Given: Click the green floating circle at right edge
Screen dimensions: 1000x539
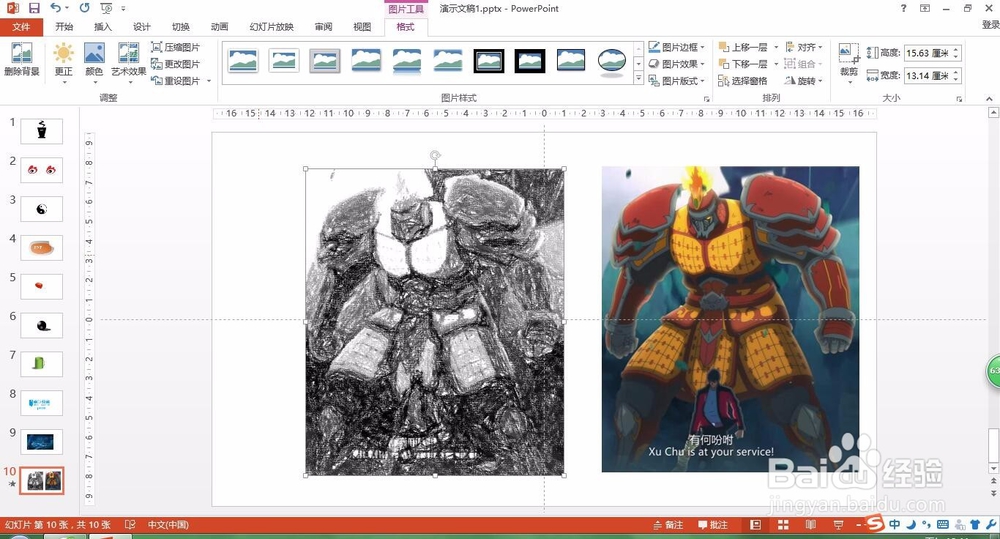Looking at the screenshot, I should coord(994,371).
